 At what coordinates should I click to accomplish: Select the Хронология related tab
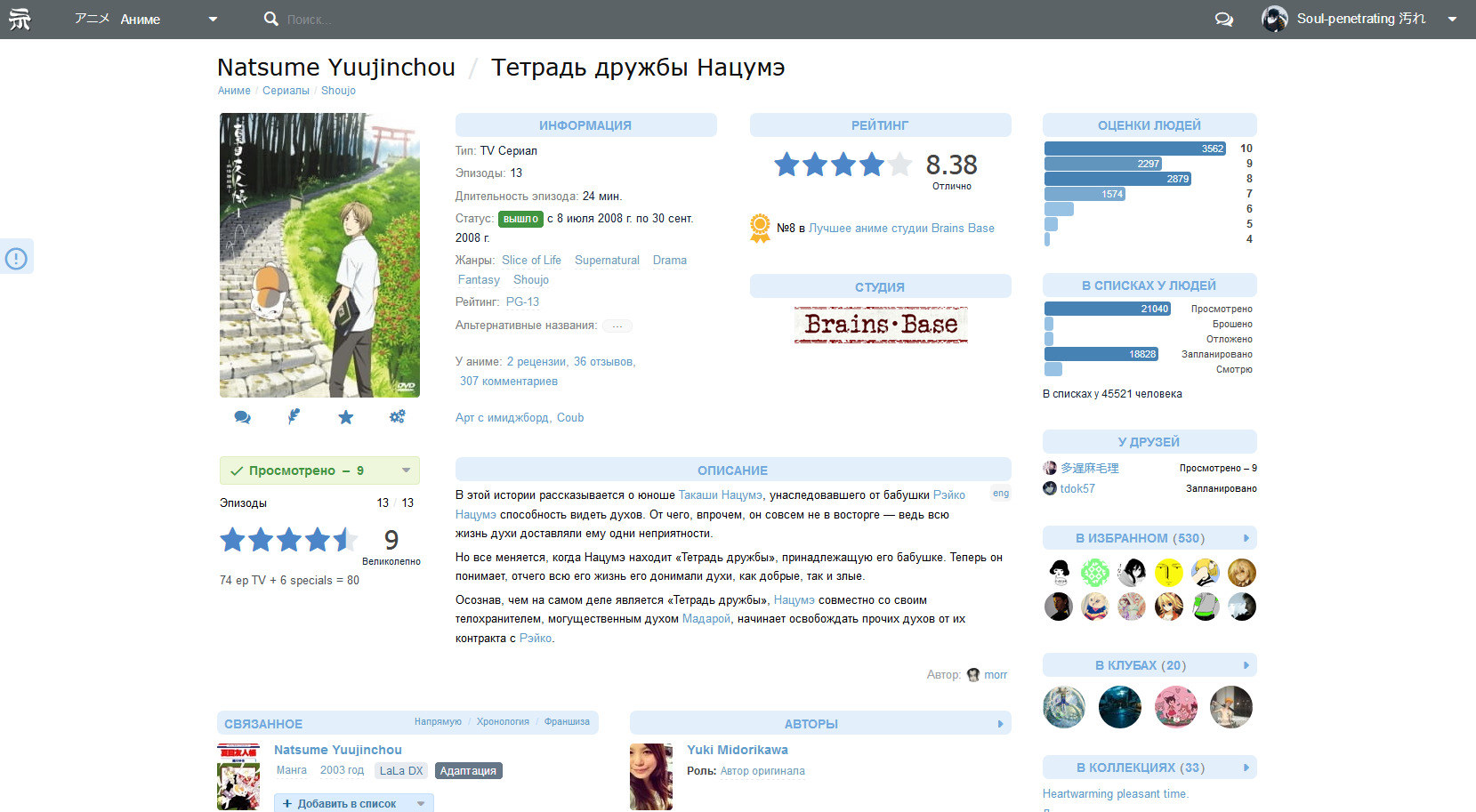point(503,722)
